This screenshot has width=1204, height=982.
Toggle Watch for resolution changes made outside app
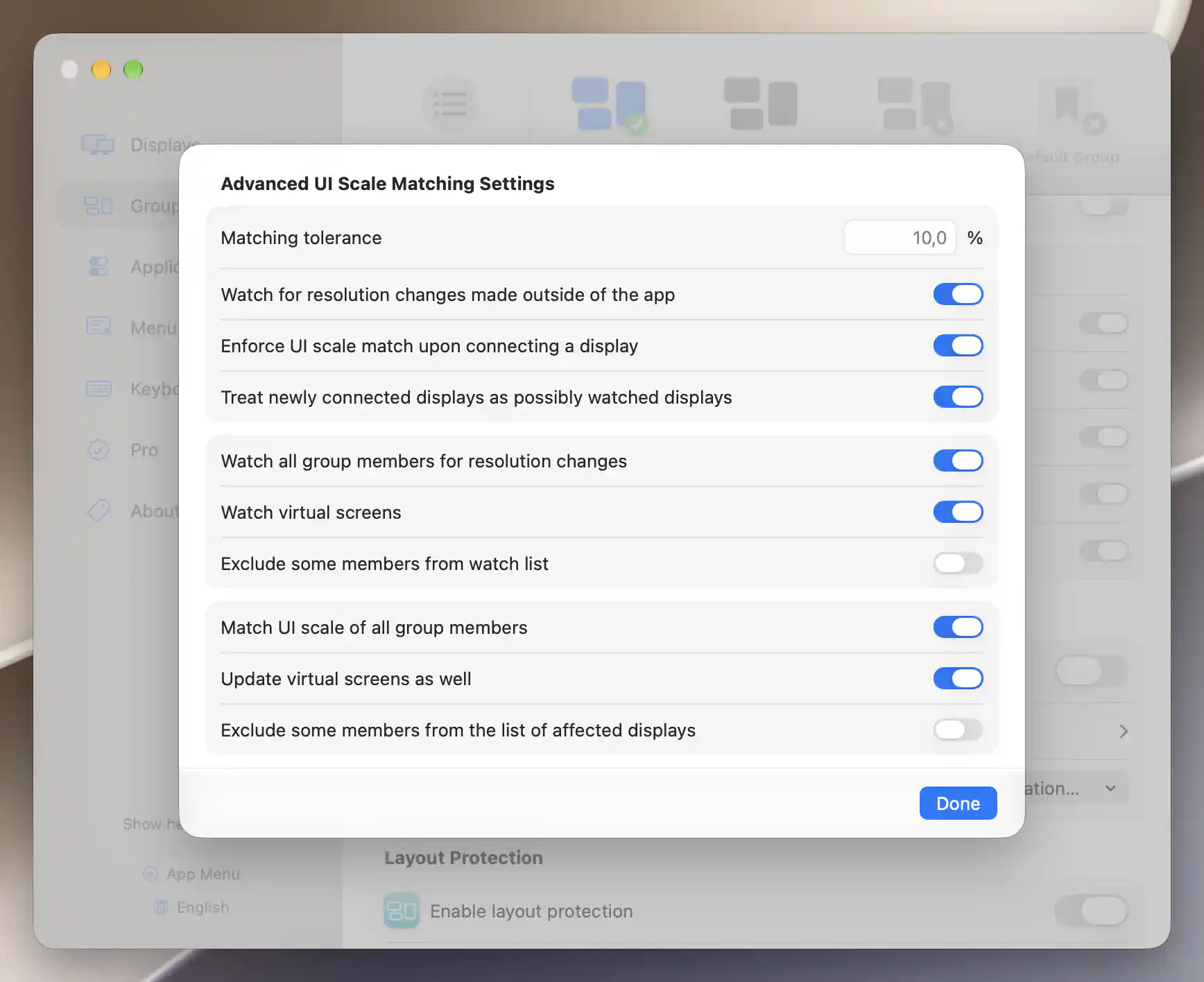pos(958,294)
